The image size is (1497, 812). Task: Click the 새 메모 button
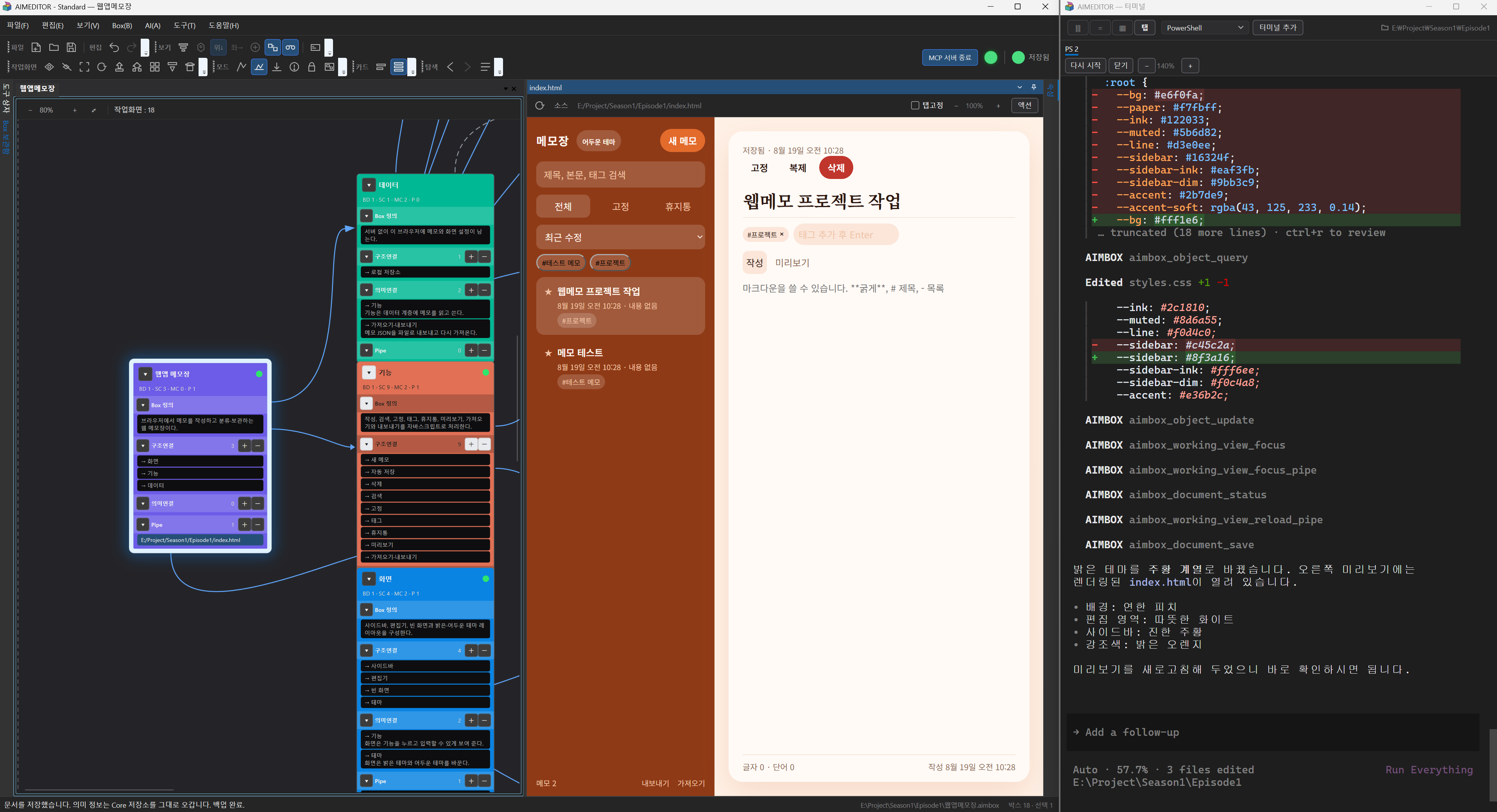pyautogui.click(x=682, y=141)
